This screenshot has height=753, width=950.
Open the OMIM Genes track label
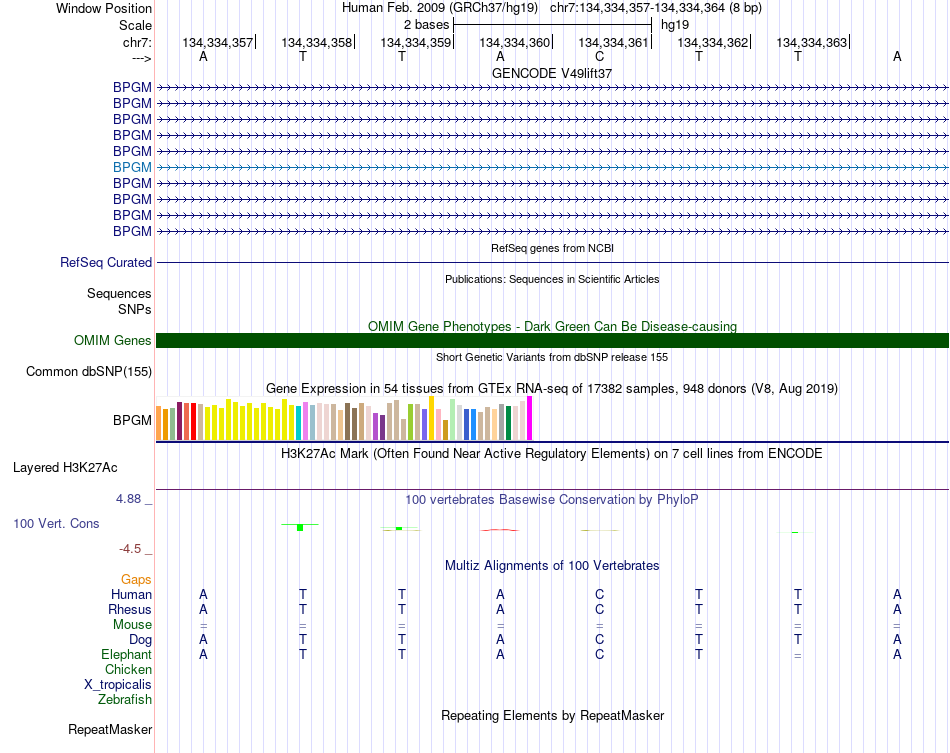click(113, 341)
